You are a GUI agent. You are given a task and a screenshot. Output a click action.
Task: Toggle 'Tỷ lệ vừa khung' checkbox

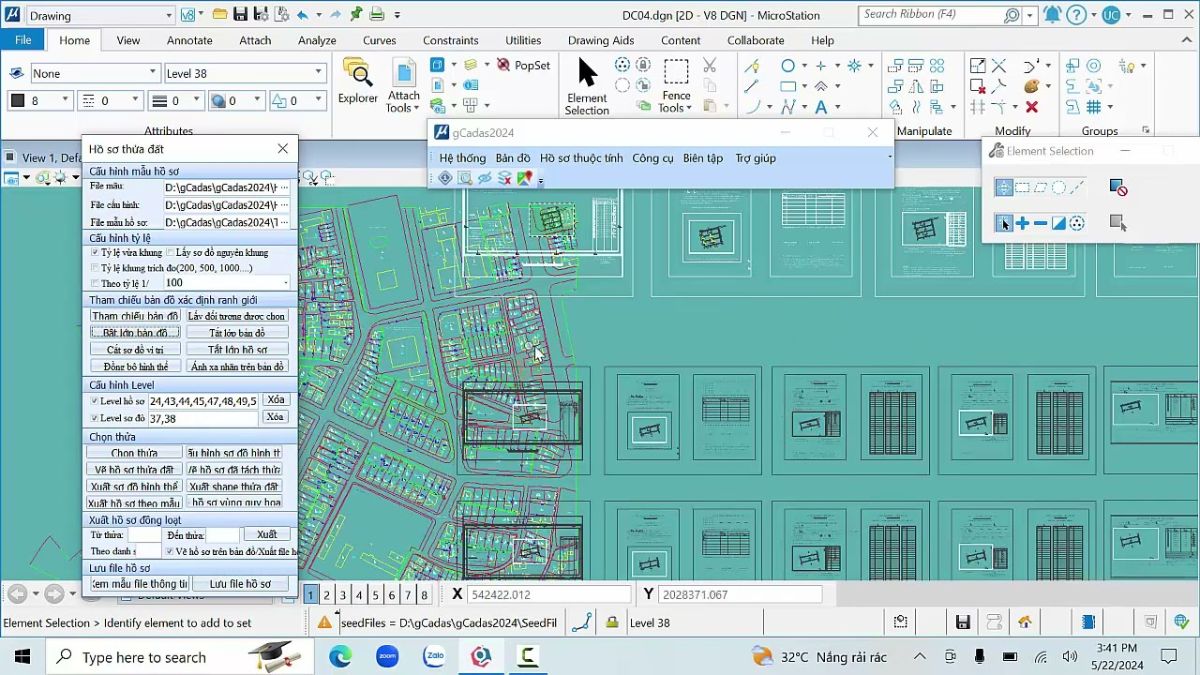pos(94,253)
